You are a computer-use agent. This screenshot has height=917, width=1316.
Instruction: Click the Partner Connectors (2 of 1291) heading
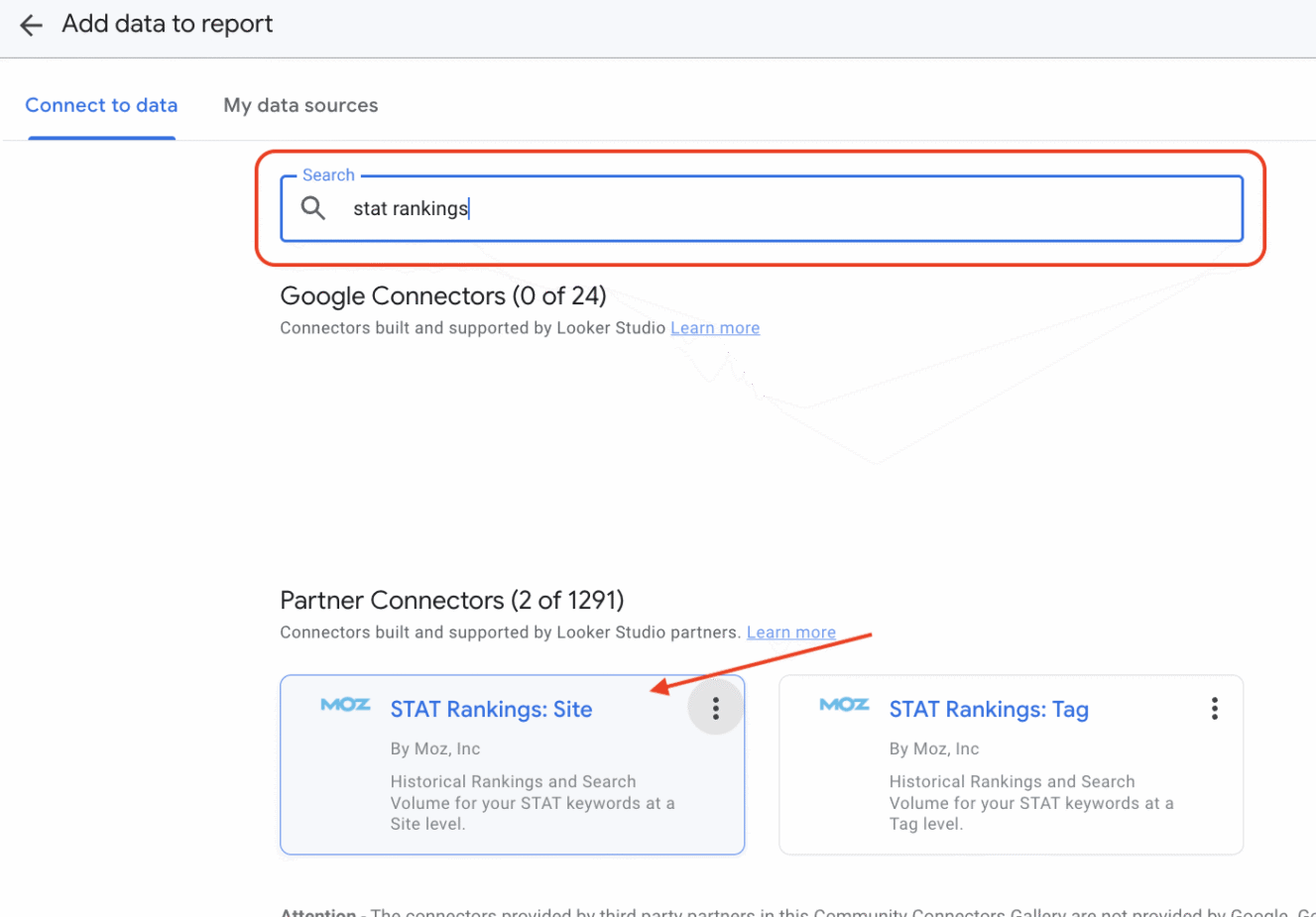[x=452, y=601]
